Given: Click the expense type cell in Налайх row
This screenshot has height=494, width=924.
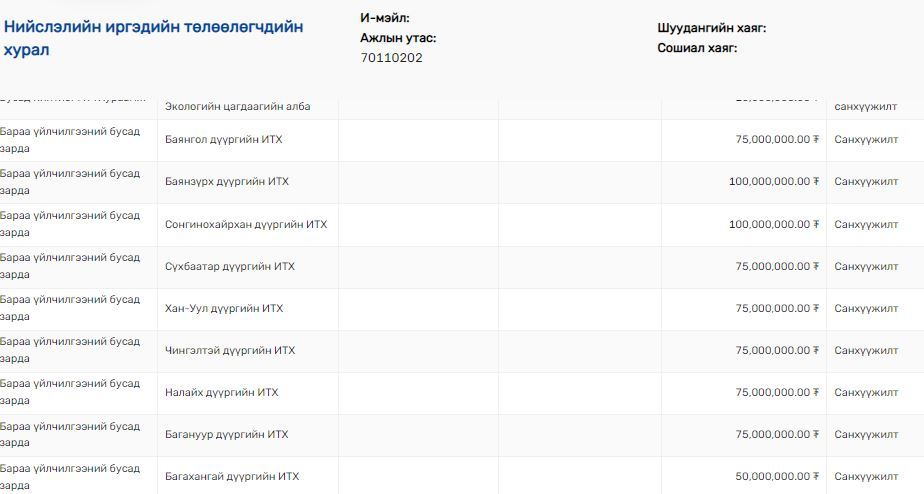Looking at the screenshot, I should coord(70,393).
